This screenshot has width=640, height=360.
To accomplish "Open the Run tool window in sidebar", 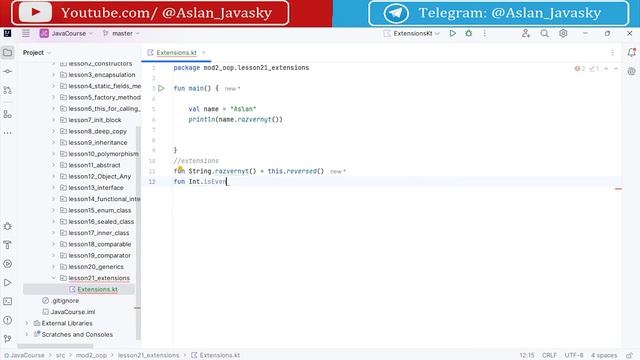I will [x=7, y=282].
